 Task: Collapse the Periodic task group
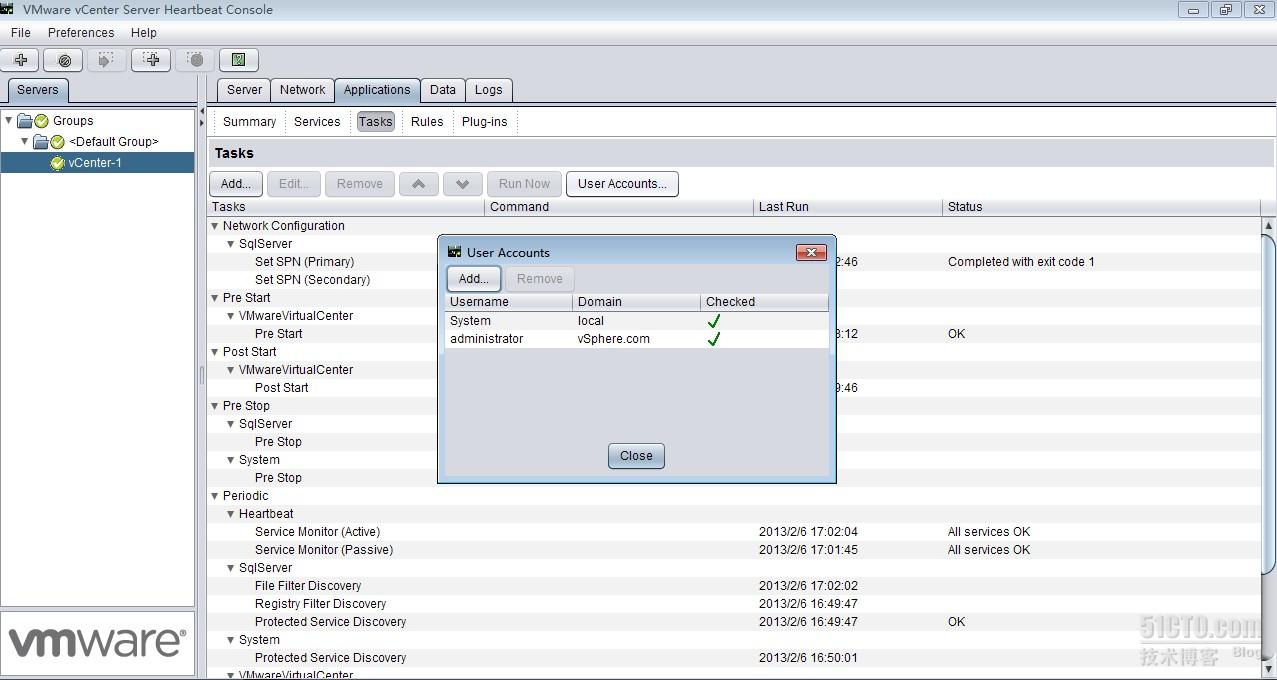(215, 496)
